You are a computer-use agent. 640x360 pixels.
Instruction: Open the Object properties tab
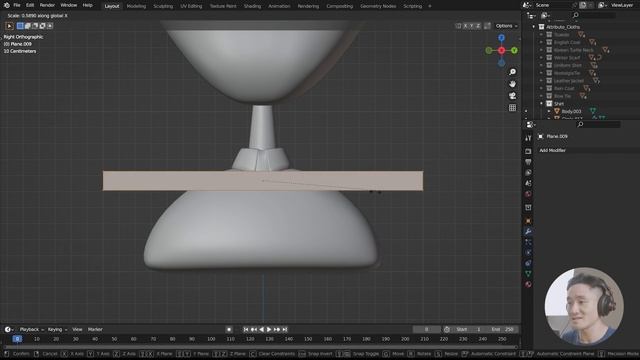click(x=528, y=221)
